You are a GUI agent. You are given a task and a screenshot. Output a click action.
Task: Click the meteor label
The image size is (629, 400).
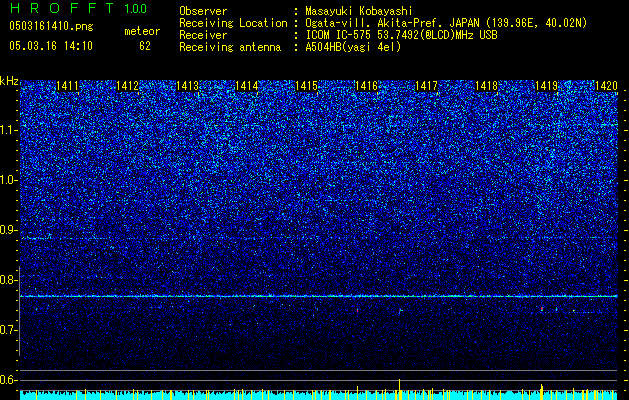pos(142,31)
